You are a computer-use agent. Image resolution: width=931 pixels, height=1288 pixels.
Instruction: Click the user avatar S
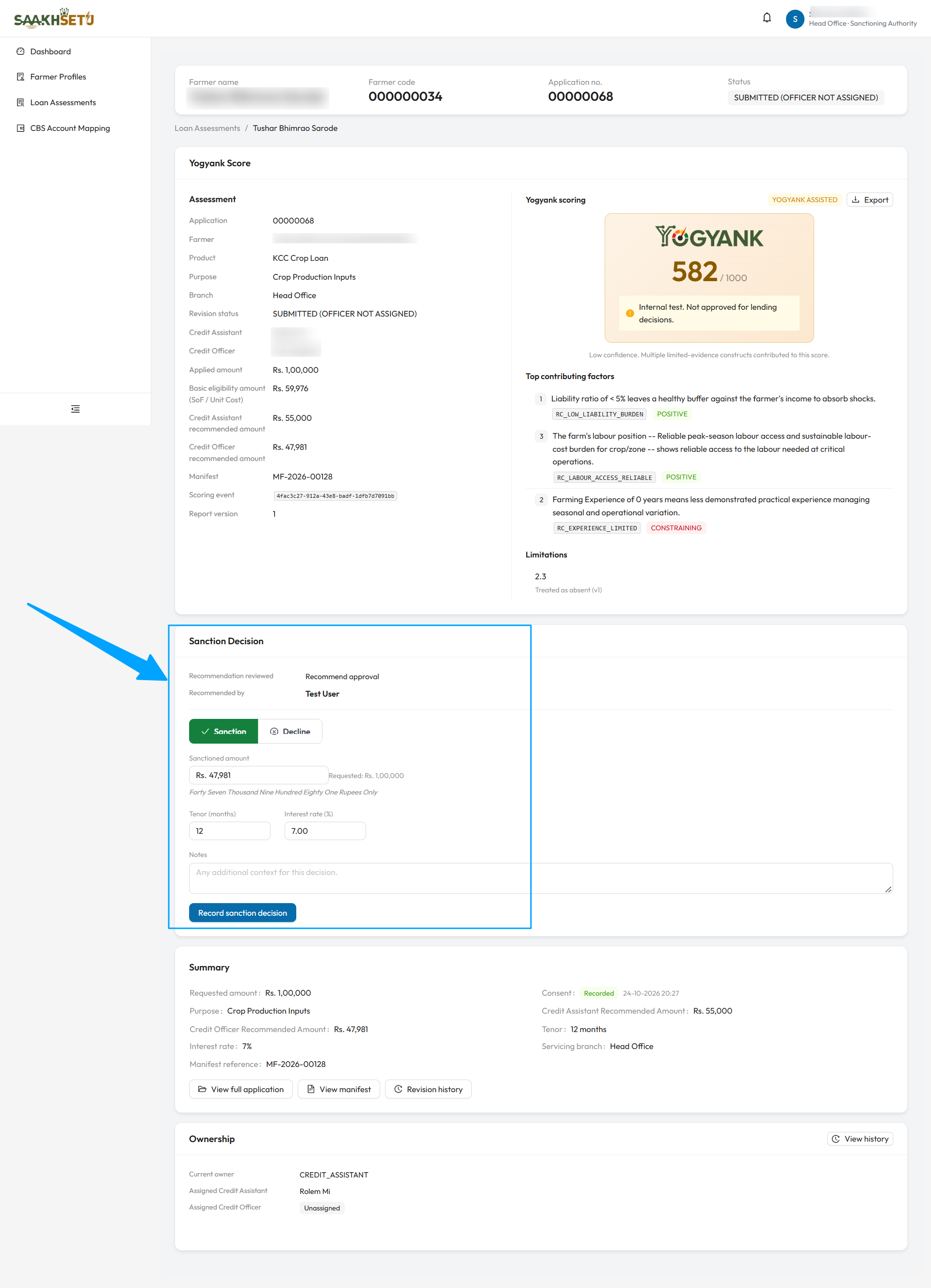795,19
